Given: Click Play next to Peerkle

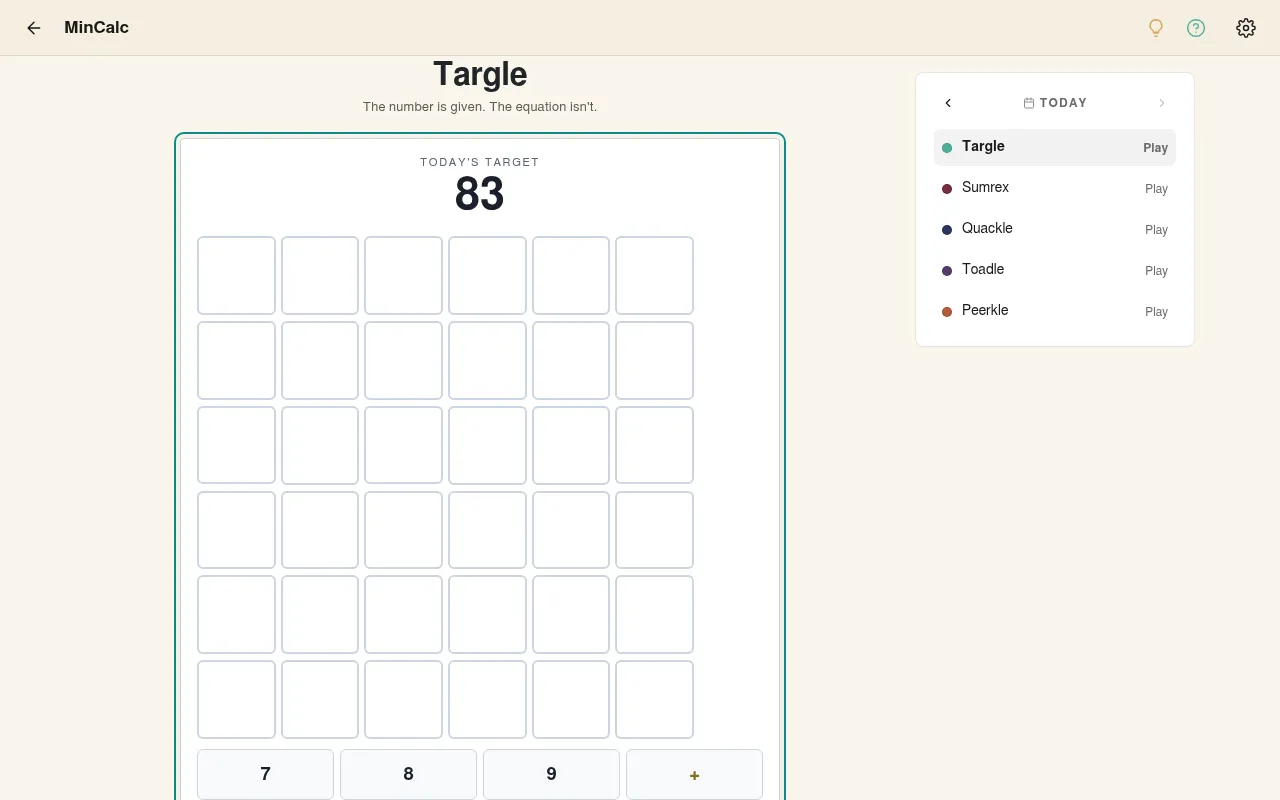Looking at the screenshot, I should pyautogui.click(x=1156, y=312).
